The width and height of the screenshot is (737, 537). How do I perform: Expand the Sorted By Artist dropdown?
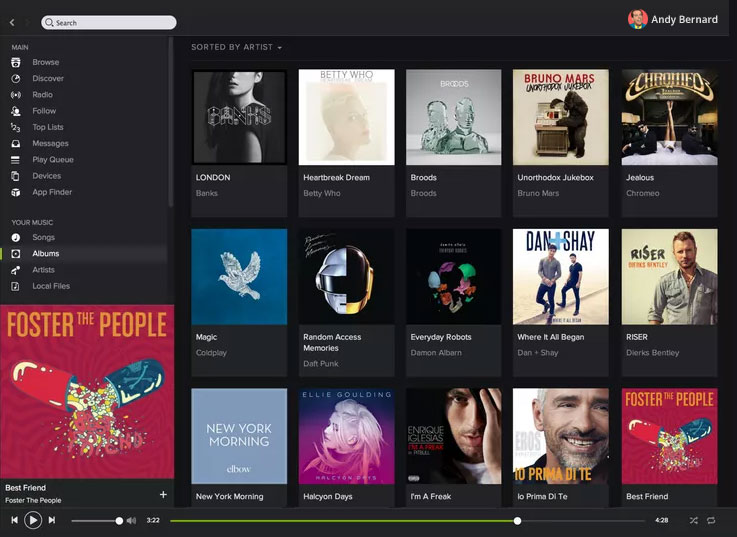[236, 47]
